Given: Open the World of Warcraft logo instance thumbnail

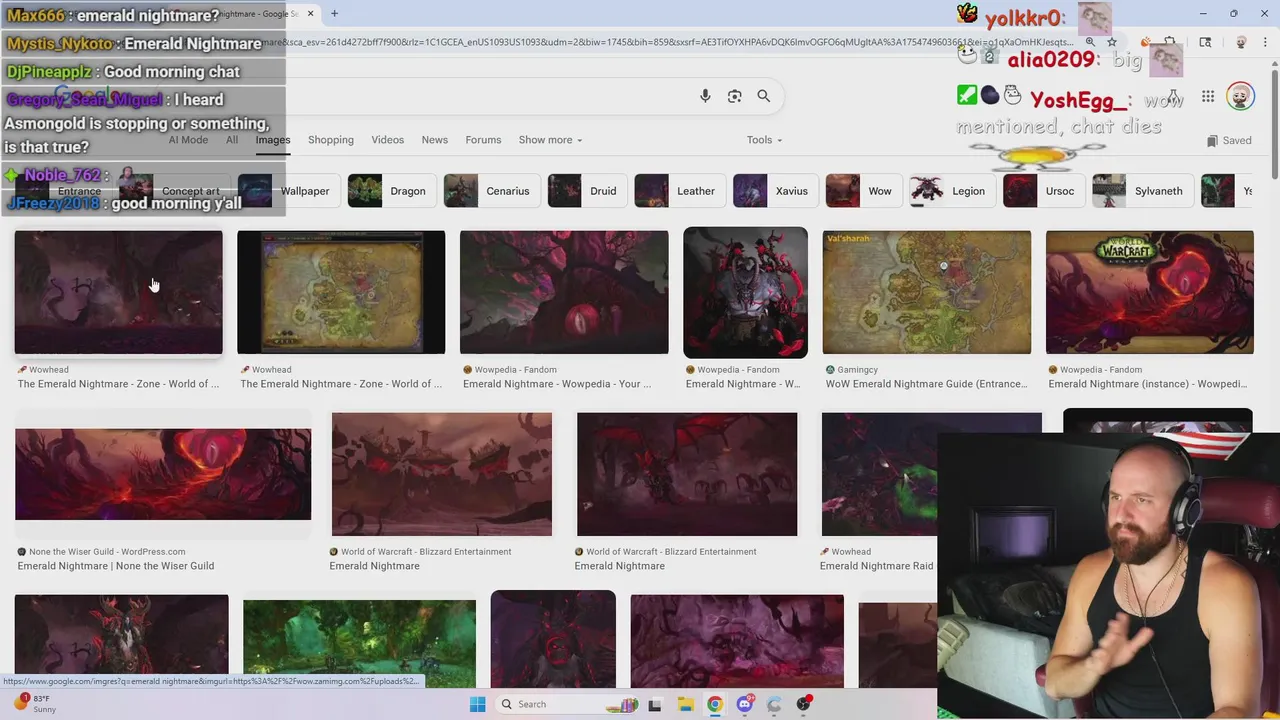Looking at the screenshot, I should point(1149,292).
